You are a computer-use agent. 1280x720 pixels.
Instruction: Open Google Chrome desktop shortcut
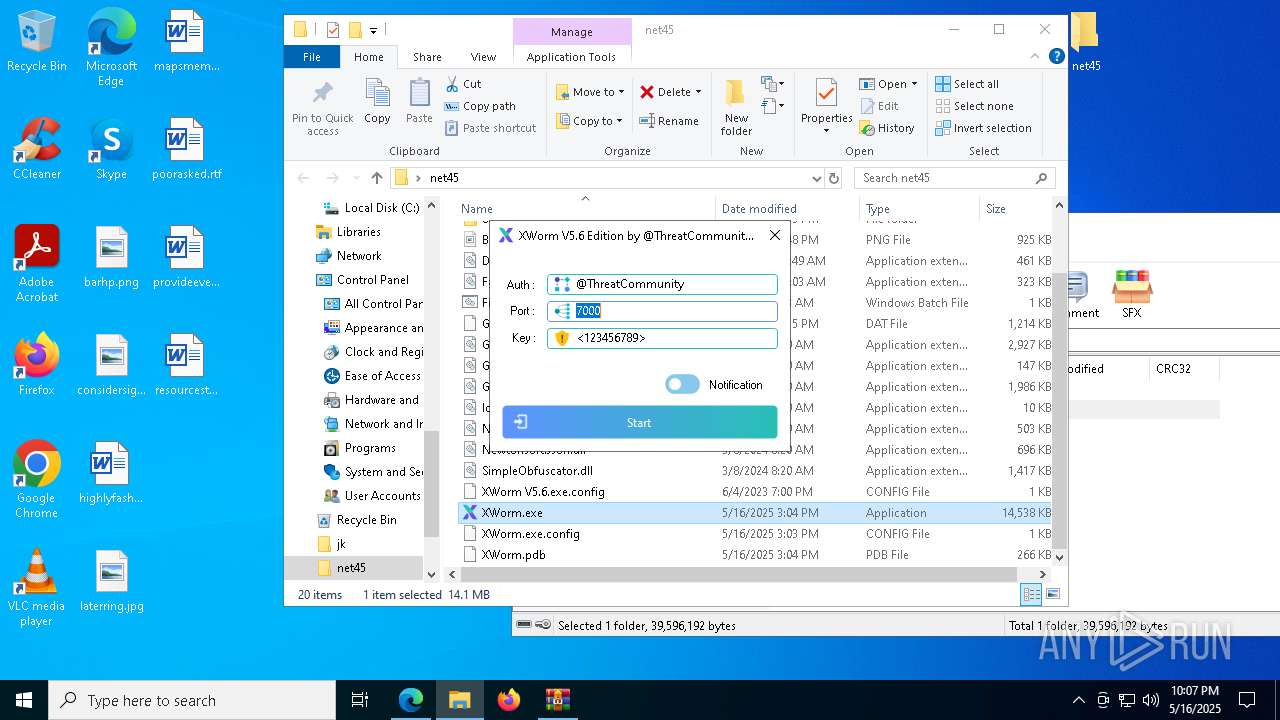pos(37,480)
